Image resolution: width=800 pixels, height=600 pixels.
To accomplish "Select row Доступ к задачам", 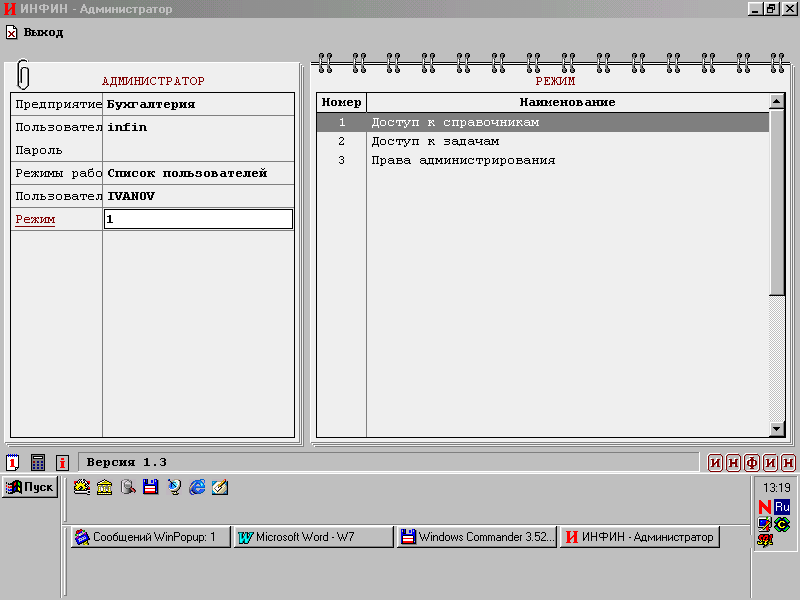I will [543, 141].
